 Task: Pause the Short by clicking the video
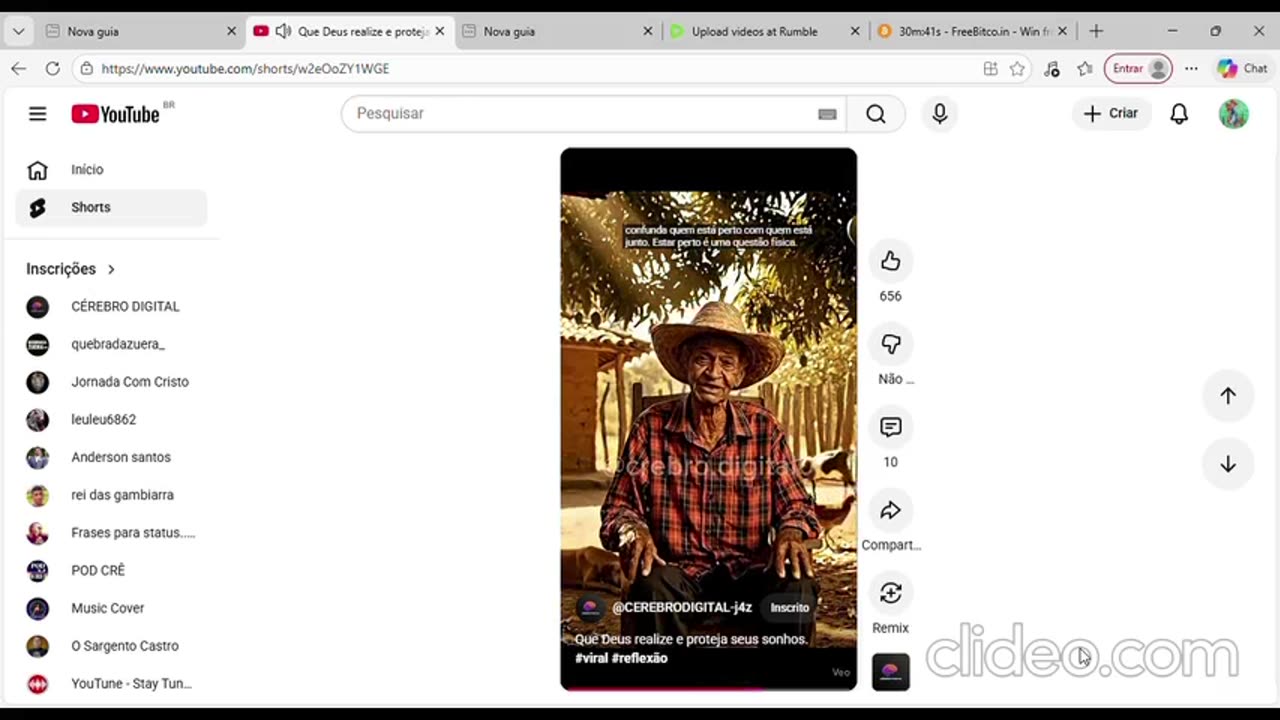coord(708,419)
